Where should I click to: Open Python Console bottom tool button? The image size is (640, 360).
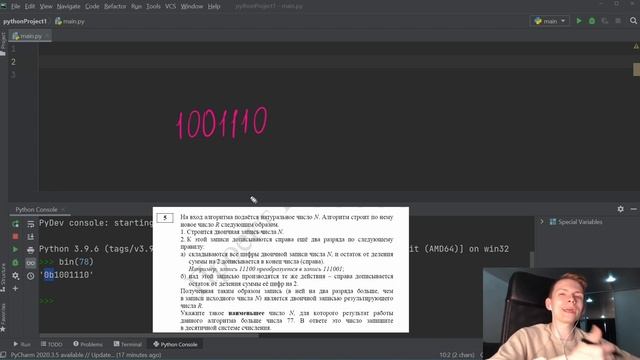pos(175,344)
